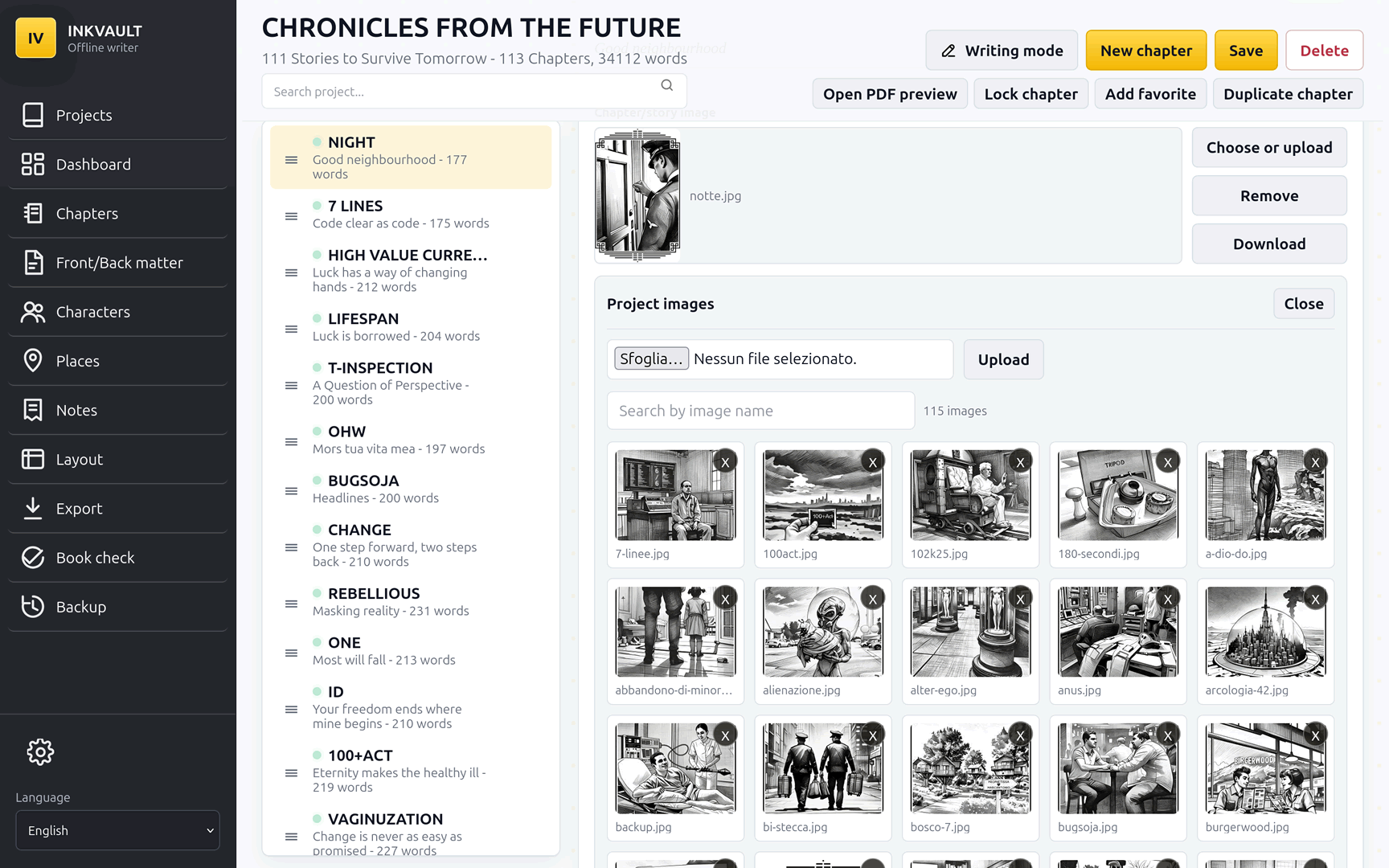1389x868 pixels.
Task: Choose the bi-stecca.jpg image
Action: (822, 768)
